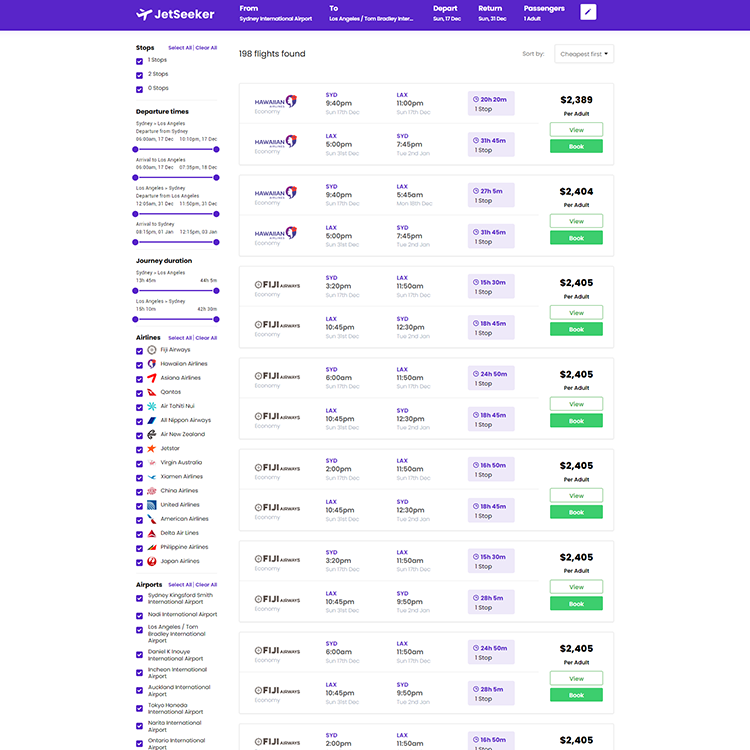Click the Jetstar airline logo icon
Screen dimensions: 750x750
point(152,448)
